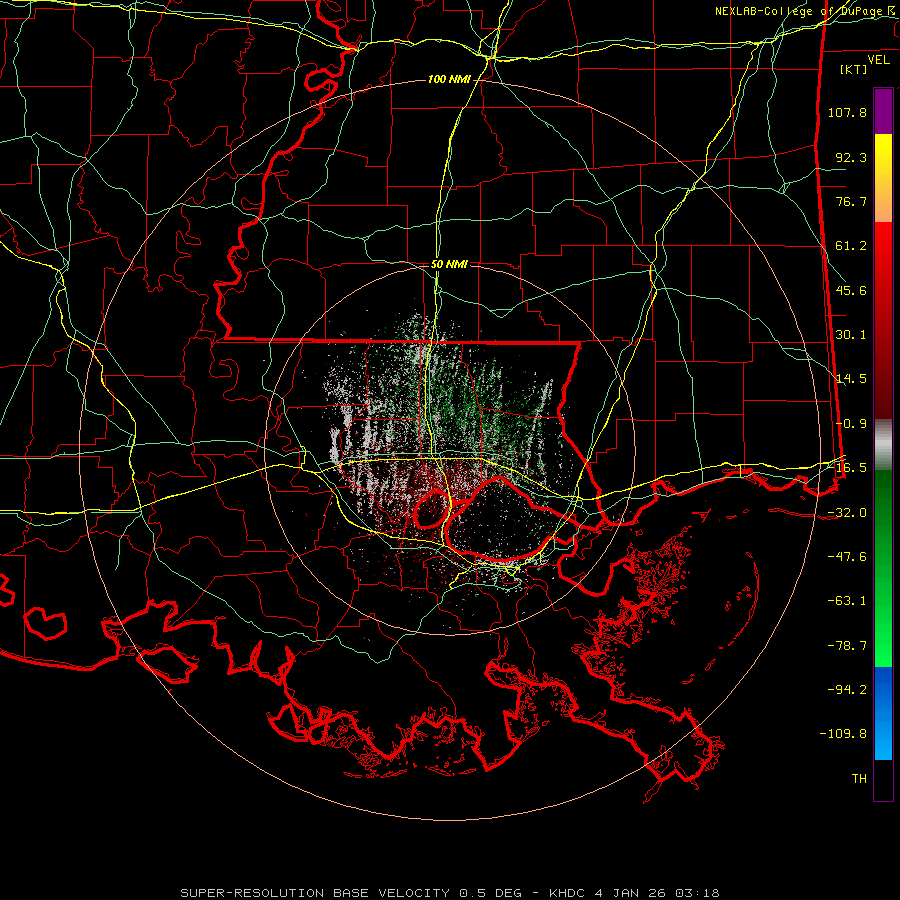
Task: Click the -32.0 velocity scale value
Action: [847, 513]
